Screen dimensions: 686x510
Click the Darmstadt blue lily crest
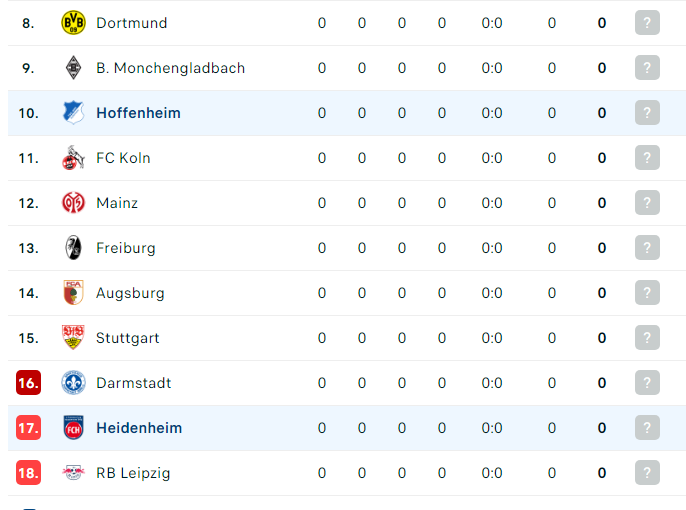coord(73,383)
